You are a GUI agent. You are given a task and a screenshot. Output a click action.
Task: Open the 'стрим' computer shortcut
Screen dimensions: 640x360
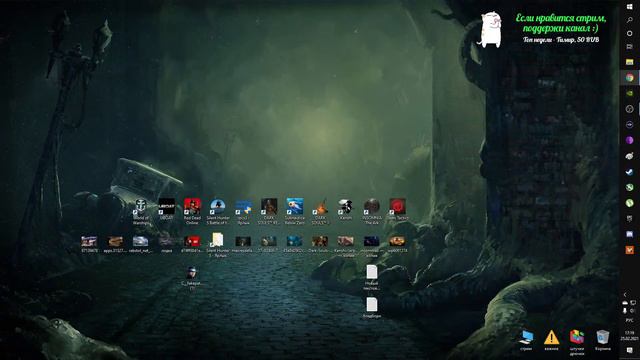pos(526,340)
